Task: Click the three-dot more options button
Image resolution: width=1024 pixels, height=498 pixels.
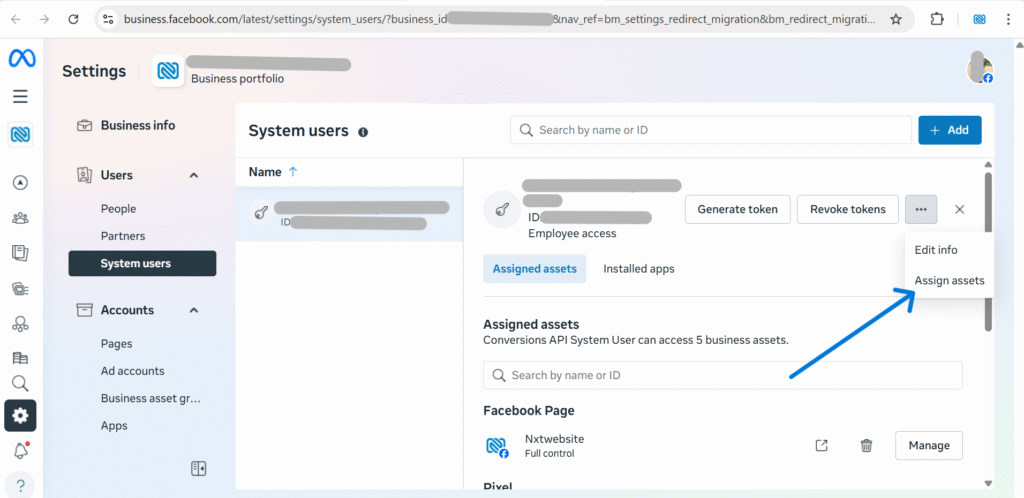Action: 921,209
